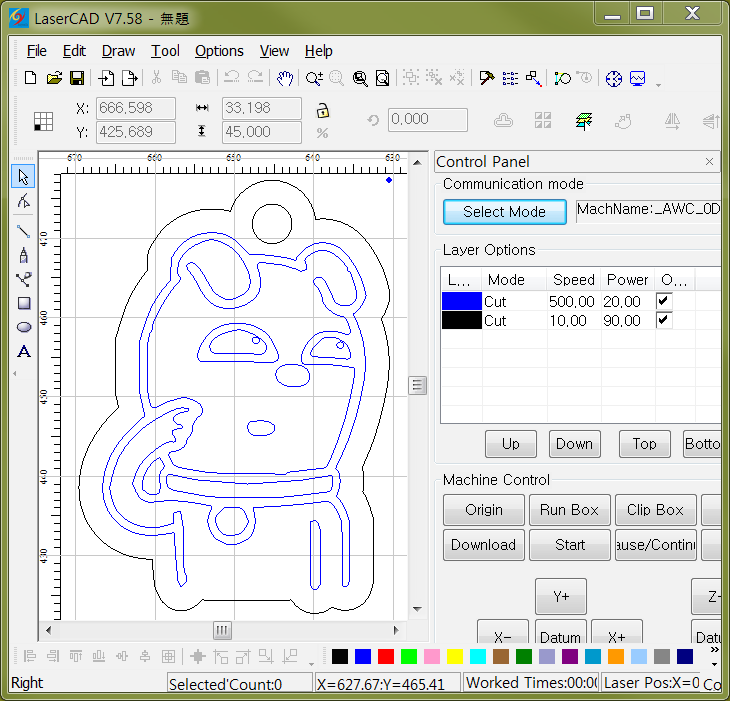Open the Draw menu
Viewport: 730px width, 701px height.
pos(118,51)
